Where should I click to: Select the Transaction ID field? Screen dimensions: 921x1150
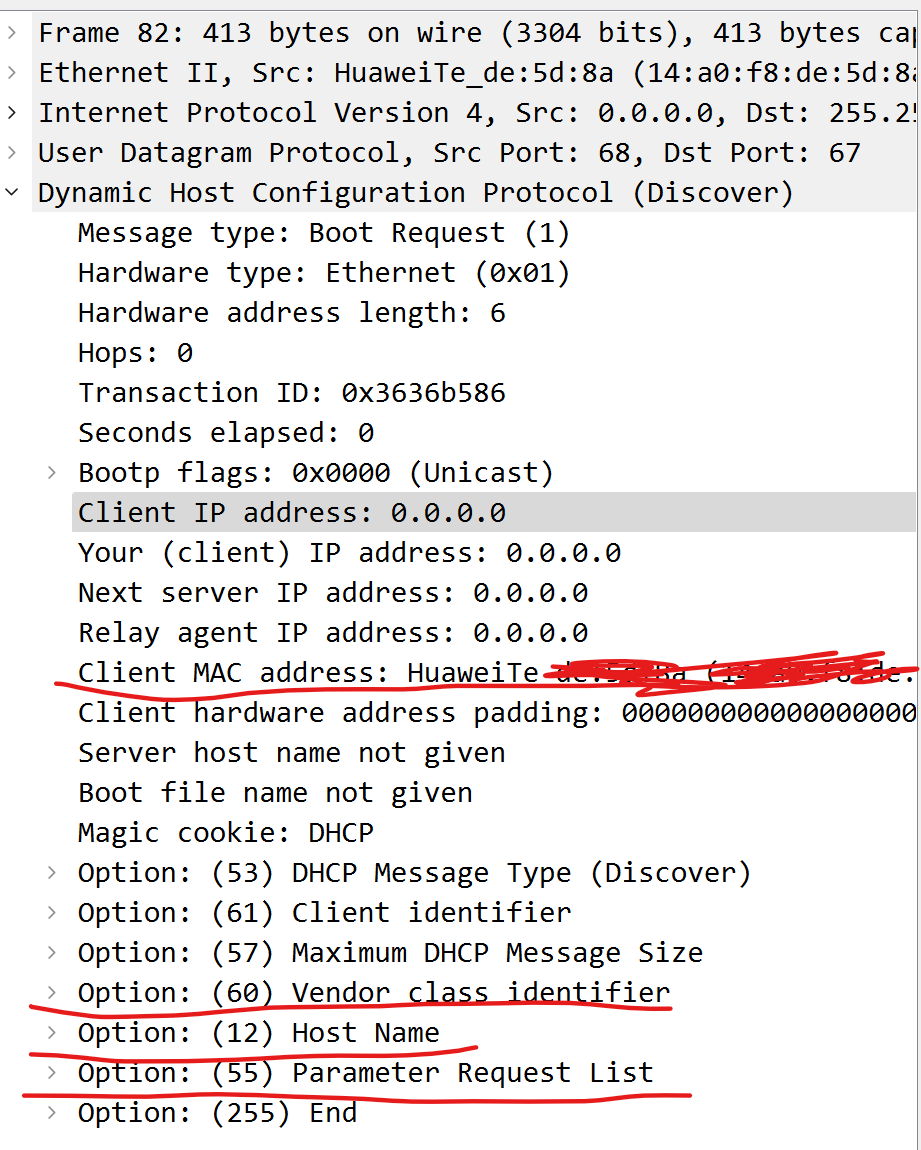tap(292, 393)
